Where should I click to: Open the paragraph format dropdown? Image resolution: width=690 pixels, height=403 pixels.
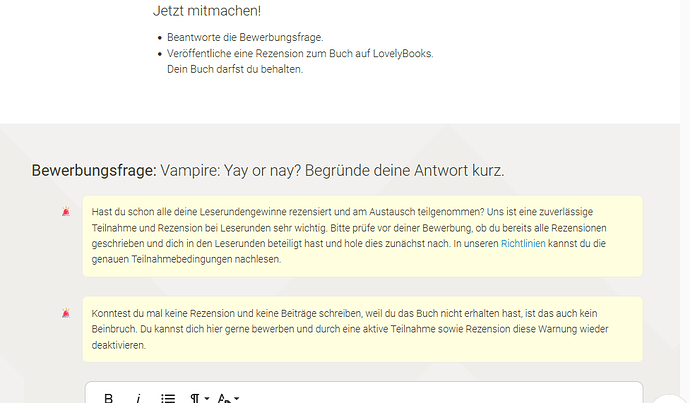point(199,398)
